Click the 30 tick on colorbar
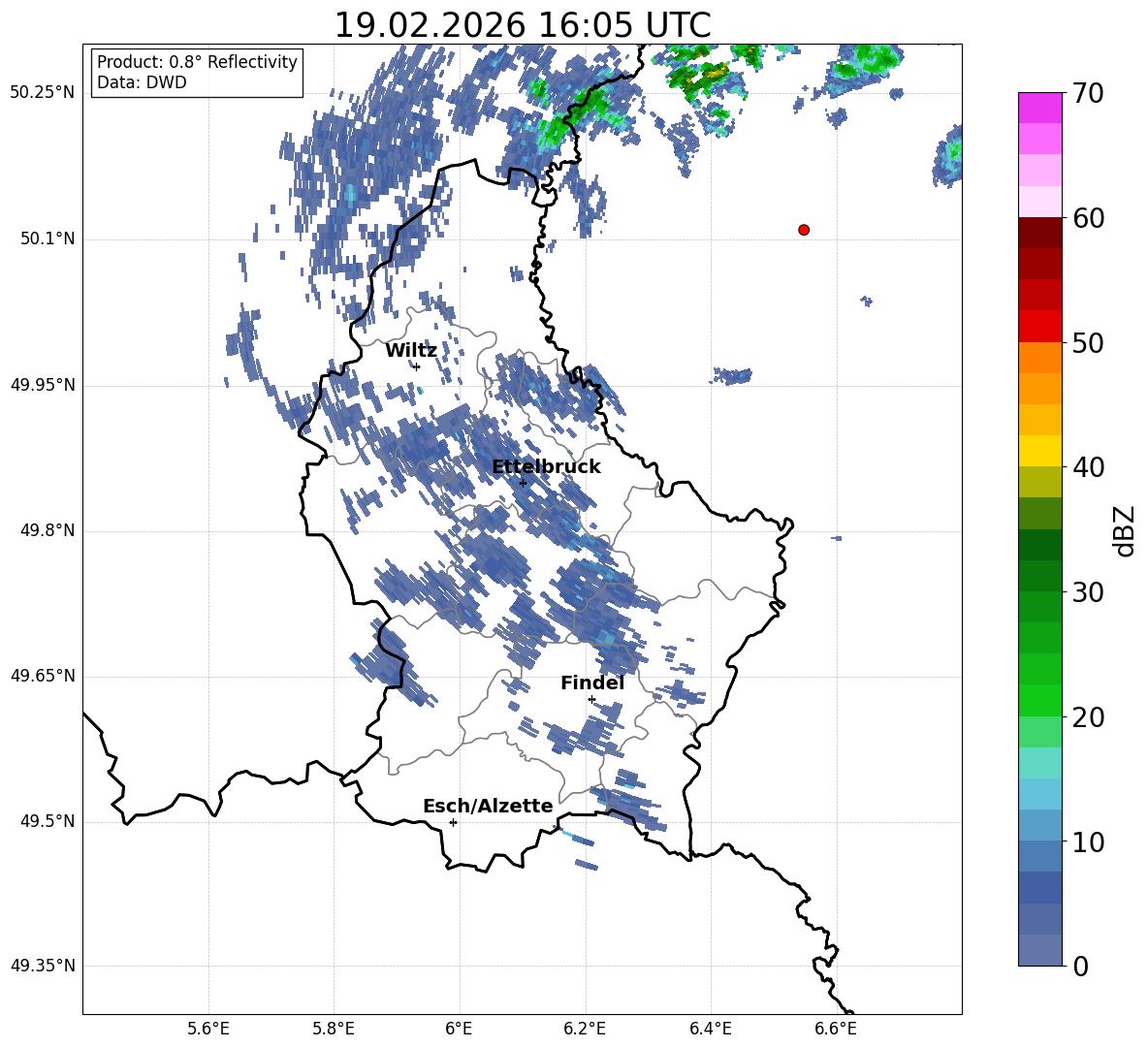The width and height of the screenshot is (1148, 1048). [x=1088, y=592]
